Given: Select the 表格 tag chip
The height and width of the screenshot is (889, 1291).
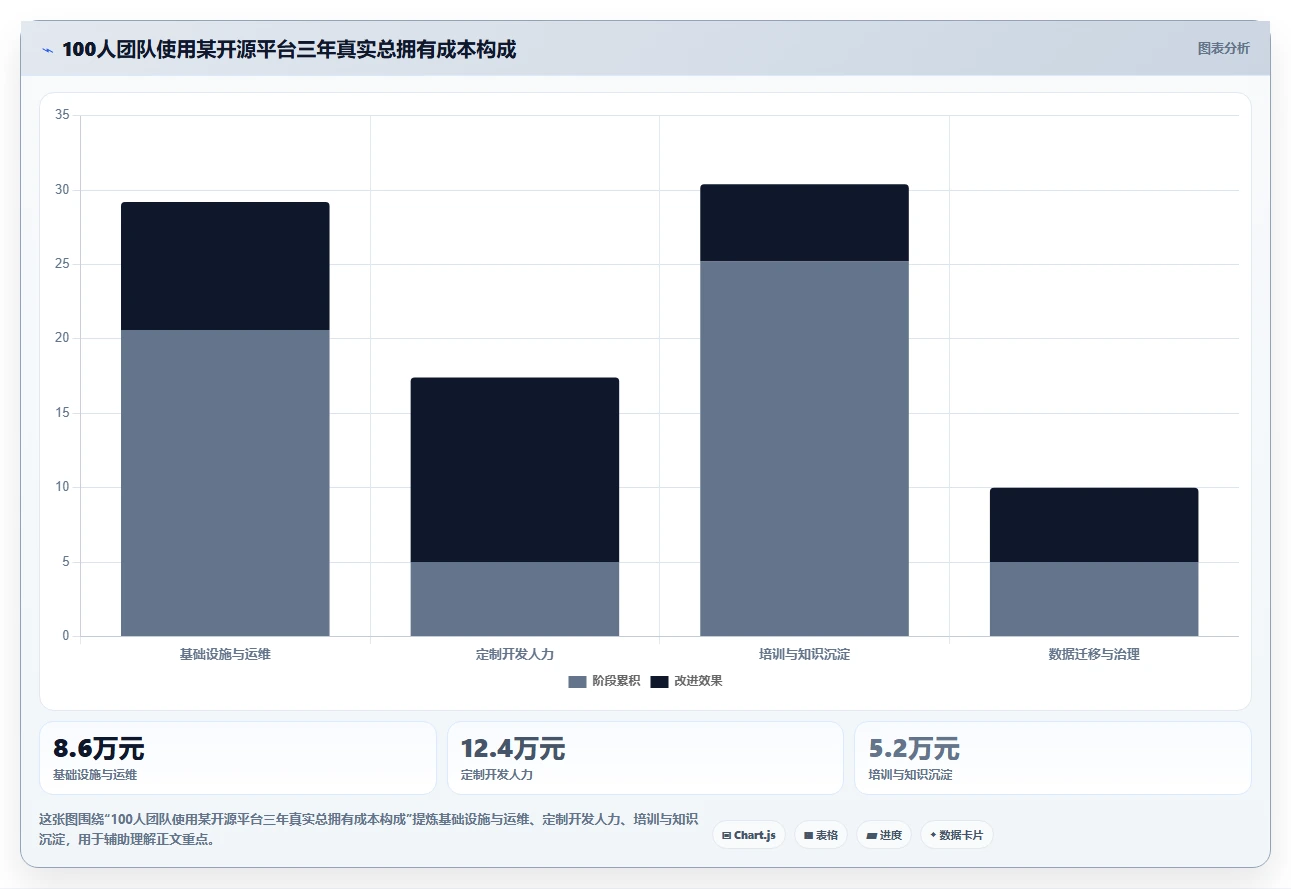Looking at the screenshot, I should tap(821, 835).
